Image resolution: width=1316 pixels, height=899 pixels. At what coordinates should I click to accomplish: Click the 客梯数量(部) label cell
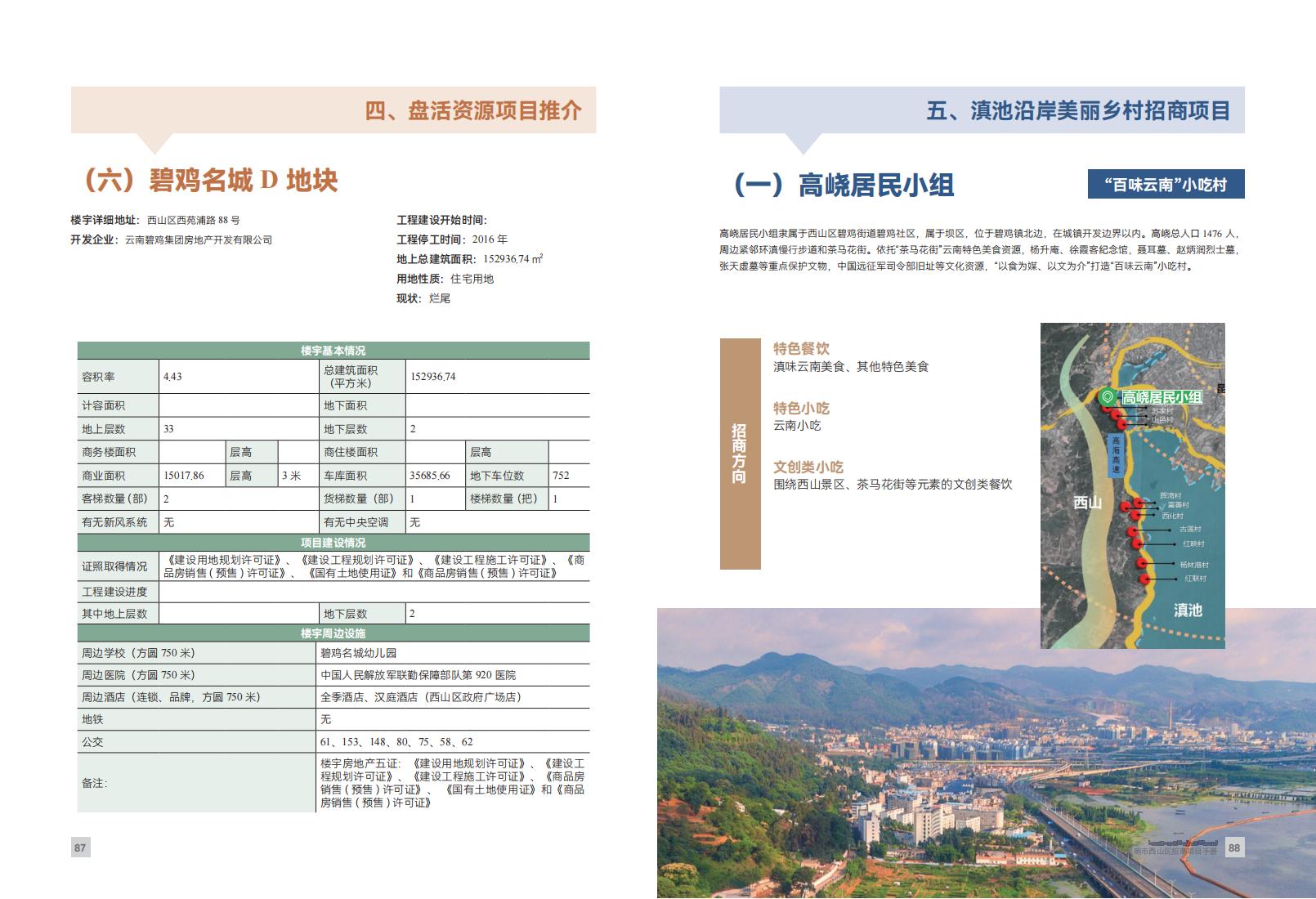click(119, 499)
